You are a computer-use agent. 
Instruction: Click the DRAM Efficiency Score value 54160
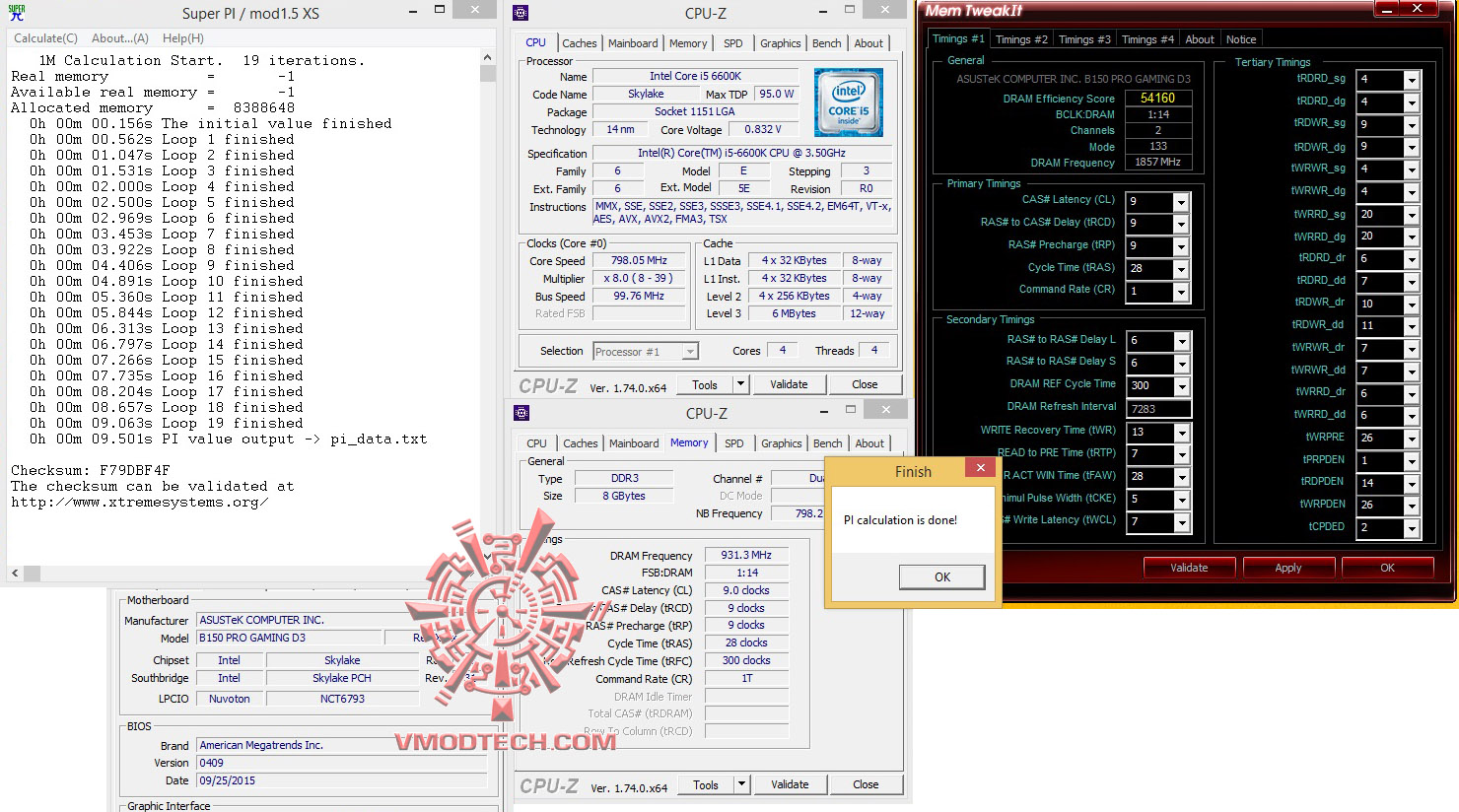[x=1157, y=98]
